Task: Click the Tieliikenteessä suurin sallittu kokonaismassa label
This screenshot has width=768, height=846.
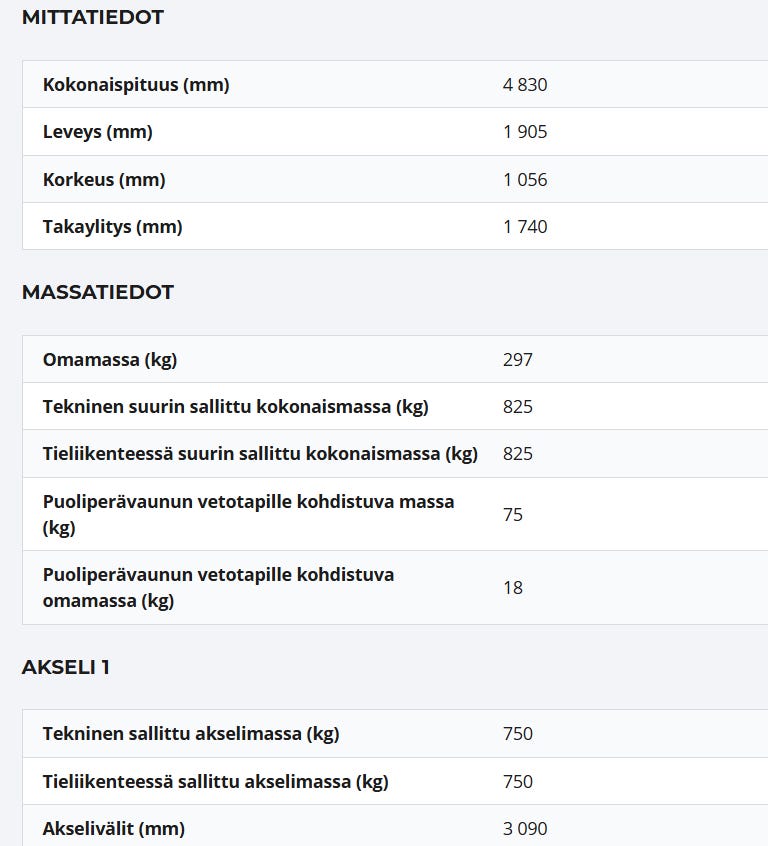Action: tap(260, 454)
